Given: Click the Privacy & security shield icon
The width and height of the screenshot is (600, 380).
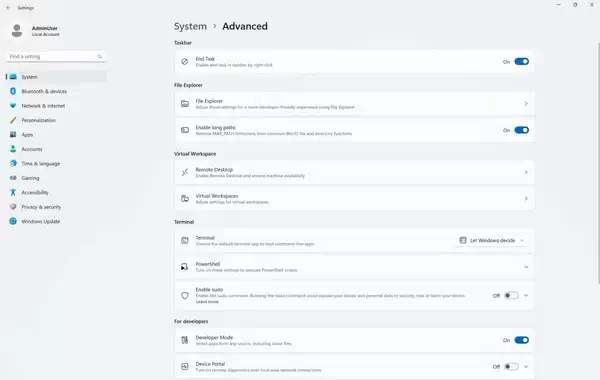Looking at the screenshot, I should tap(13, 207).
